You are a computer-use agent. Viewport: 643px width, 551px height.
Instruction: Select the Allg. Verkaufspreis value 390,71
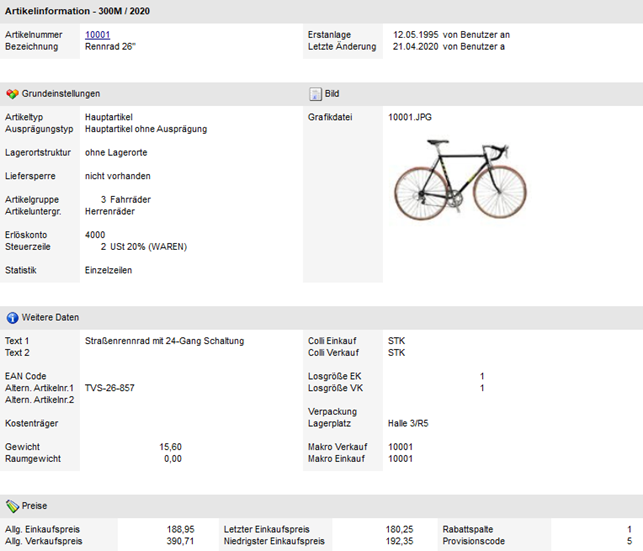[180, 541]
